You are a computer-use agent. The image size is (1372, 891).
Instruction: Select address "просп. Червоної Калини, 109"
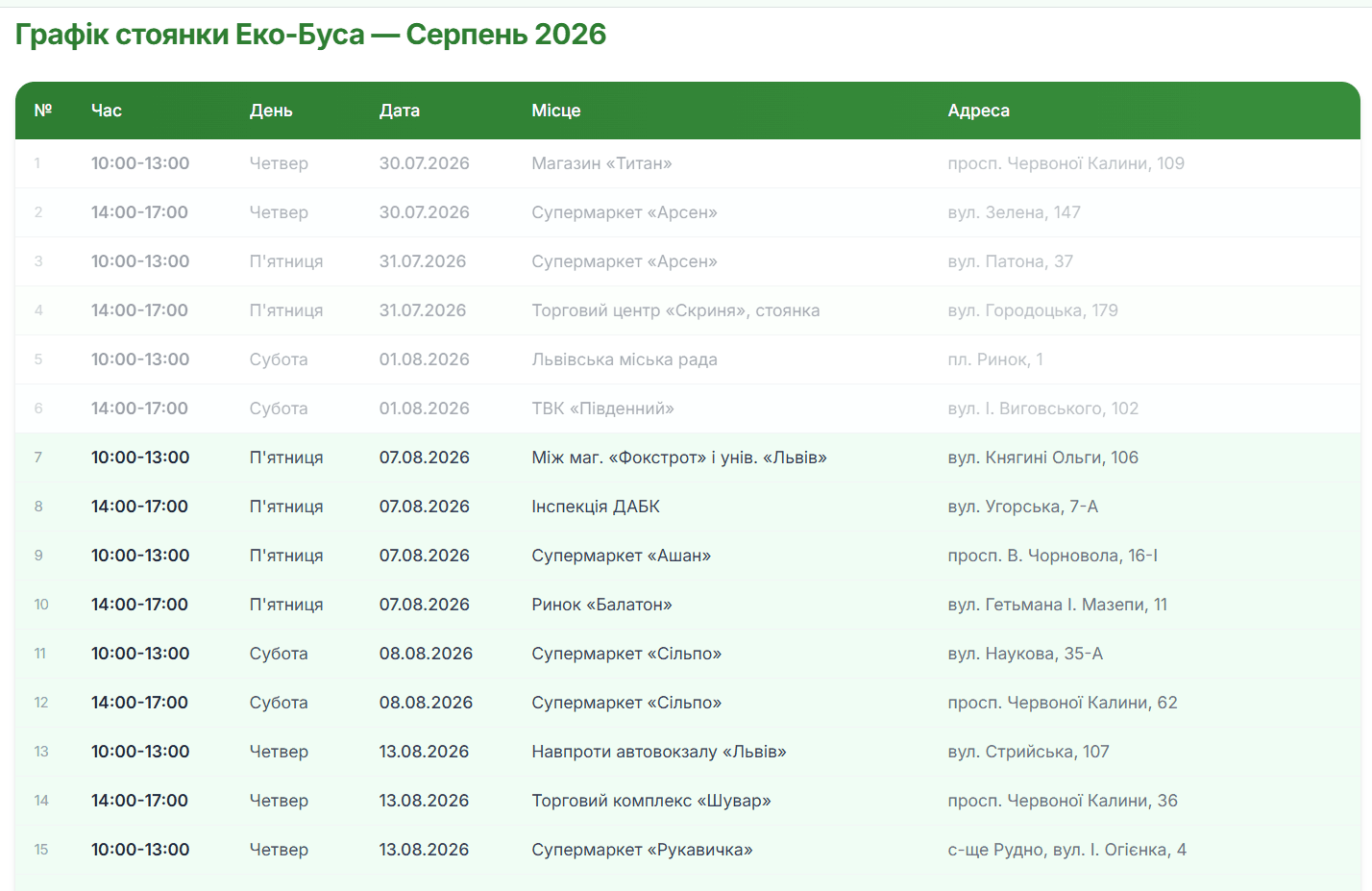pyautogui.click(x=1066, y=163)
